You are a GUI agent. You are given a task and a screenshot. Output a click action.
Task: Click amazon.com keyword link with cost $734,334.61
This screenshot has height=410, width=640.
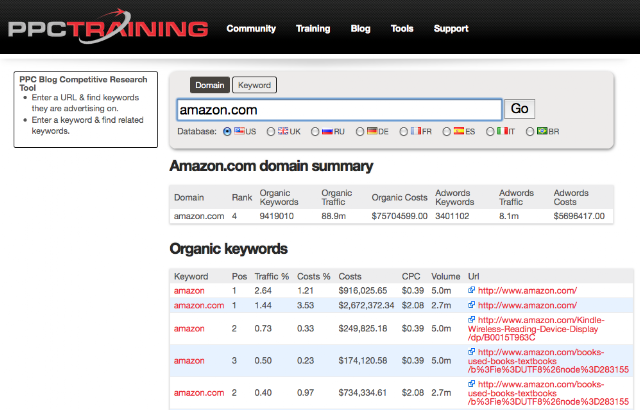click(199, 392)
